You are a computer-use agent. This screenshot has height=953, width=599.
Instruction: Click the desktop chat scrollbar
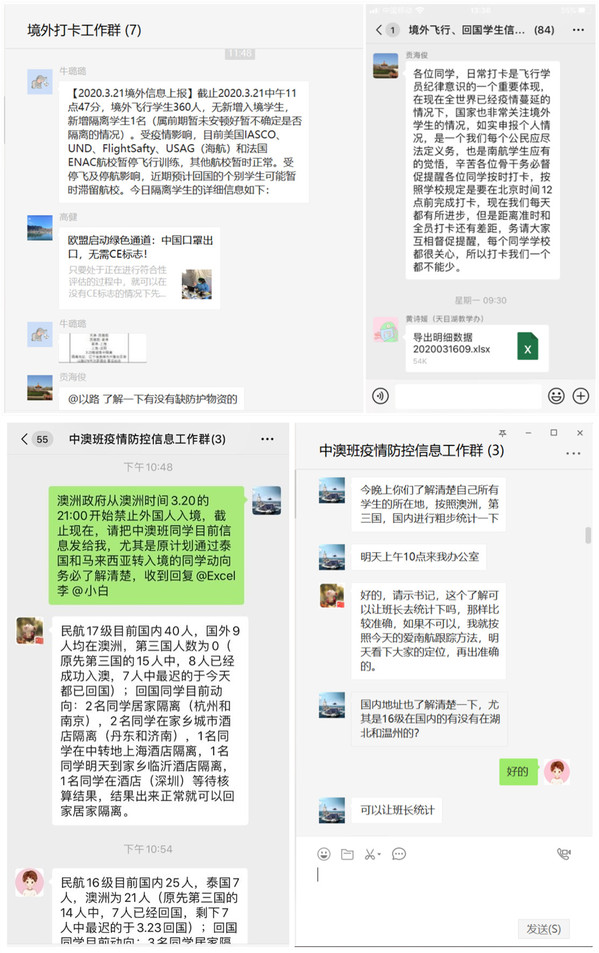click(x=588, y=535)
